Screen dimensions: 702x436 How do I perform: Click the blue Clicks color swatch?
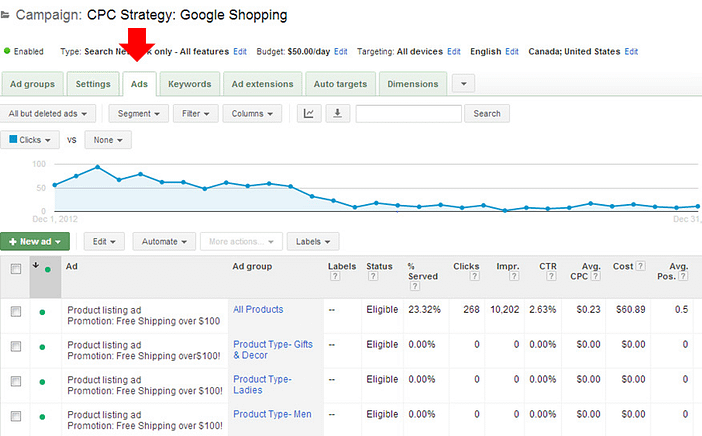tap(13, 139)
